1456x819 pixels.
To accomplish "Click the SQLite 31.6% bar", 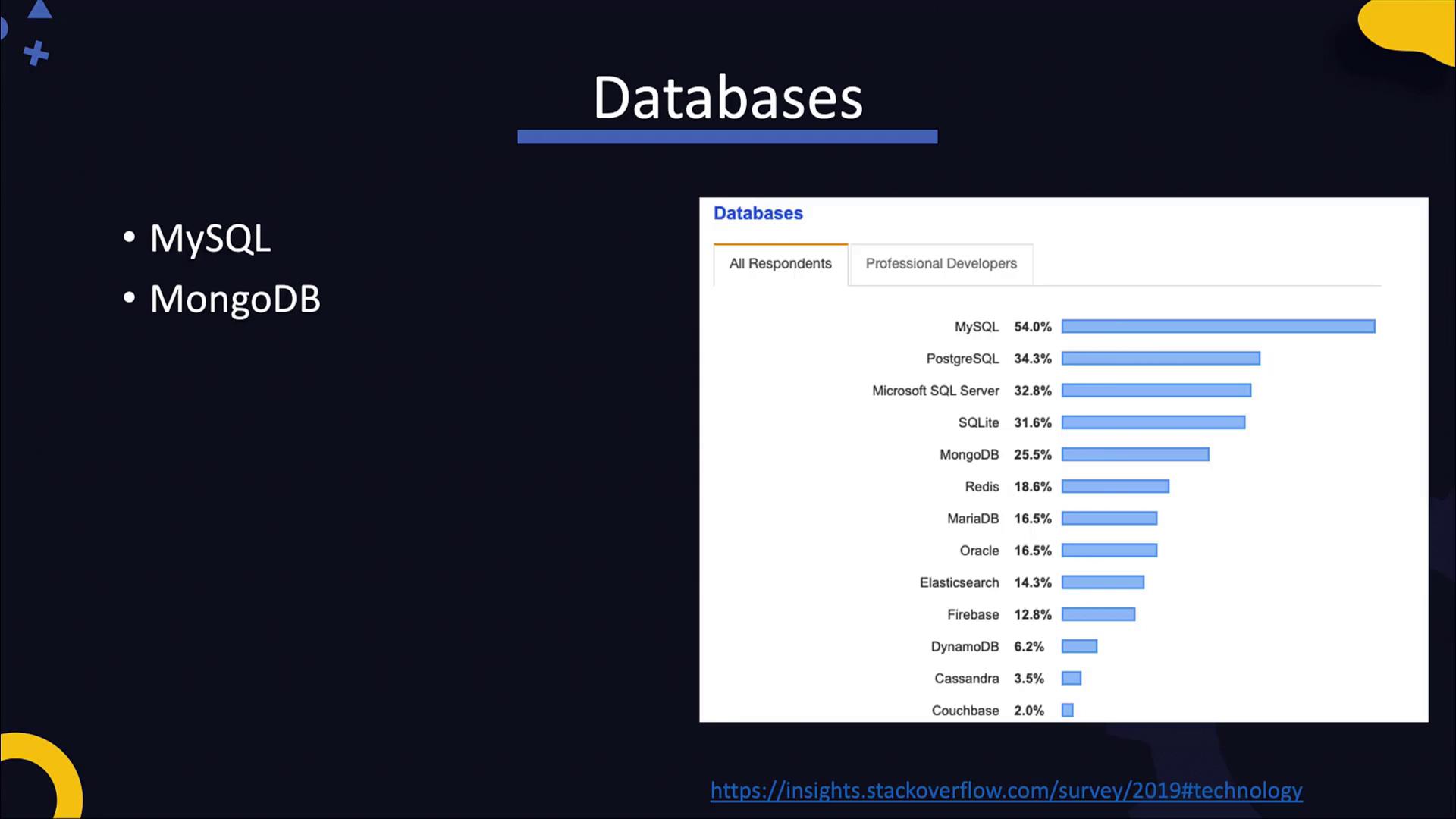I will point(1153,422).
